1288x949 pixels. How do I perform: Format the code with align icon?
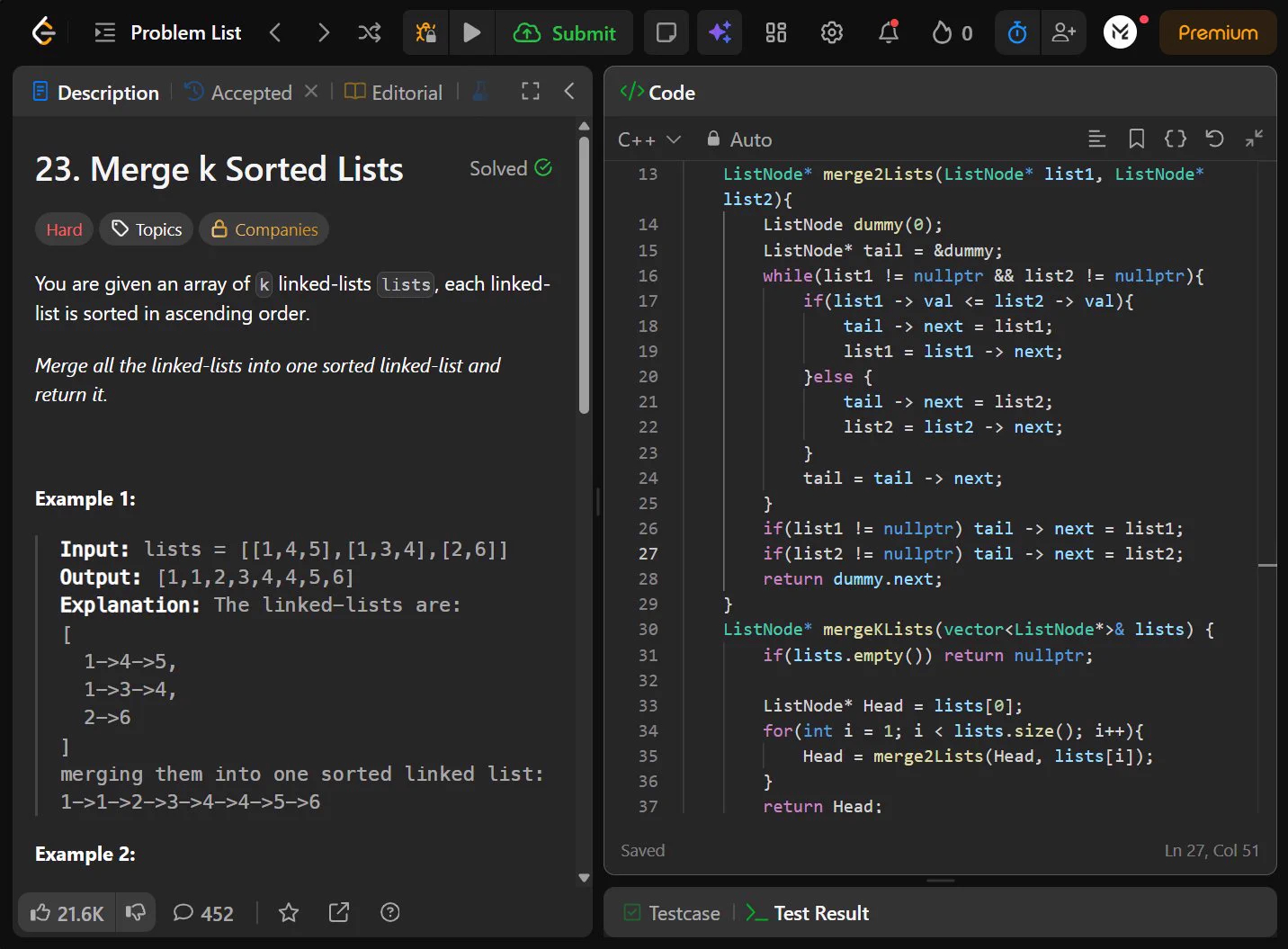point(1097,139)
